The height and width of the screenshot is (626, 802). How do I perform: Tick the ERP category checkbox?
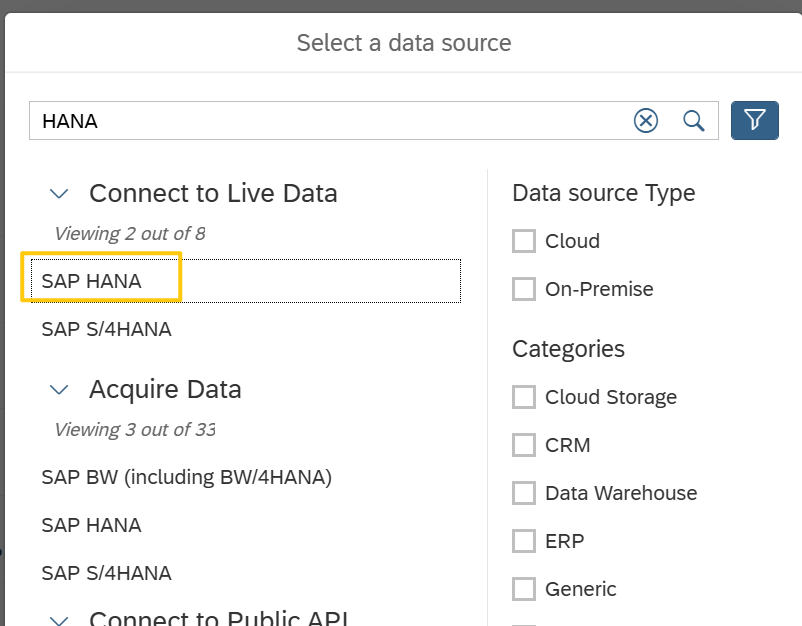tap(524, 541)
